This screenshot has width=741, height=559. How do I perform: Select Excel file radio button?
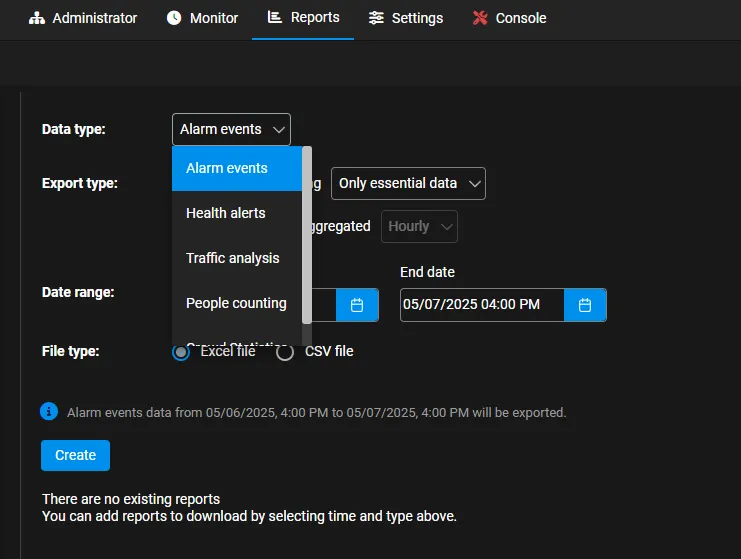coord(181,352)
